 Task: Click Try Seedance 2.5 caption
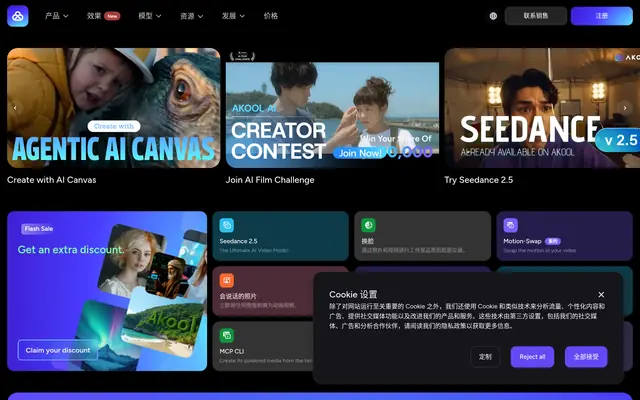click(x=478, y=180)
